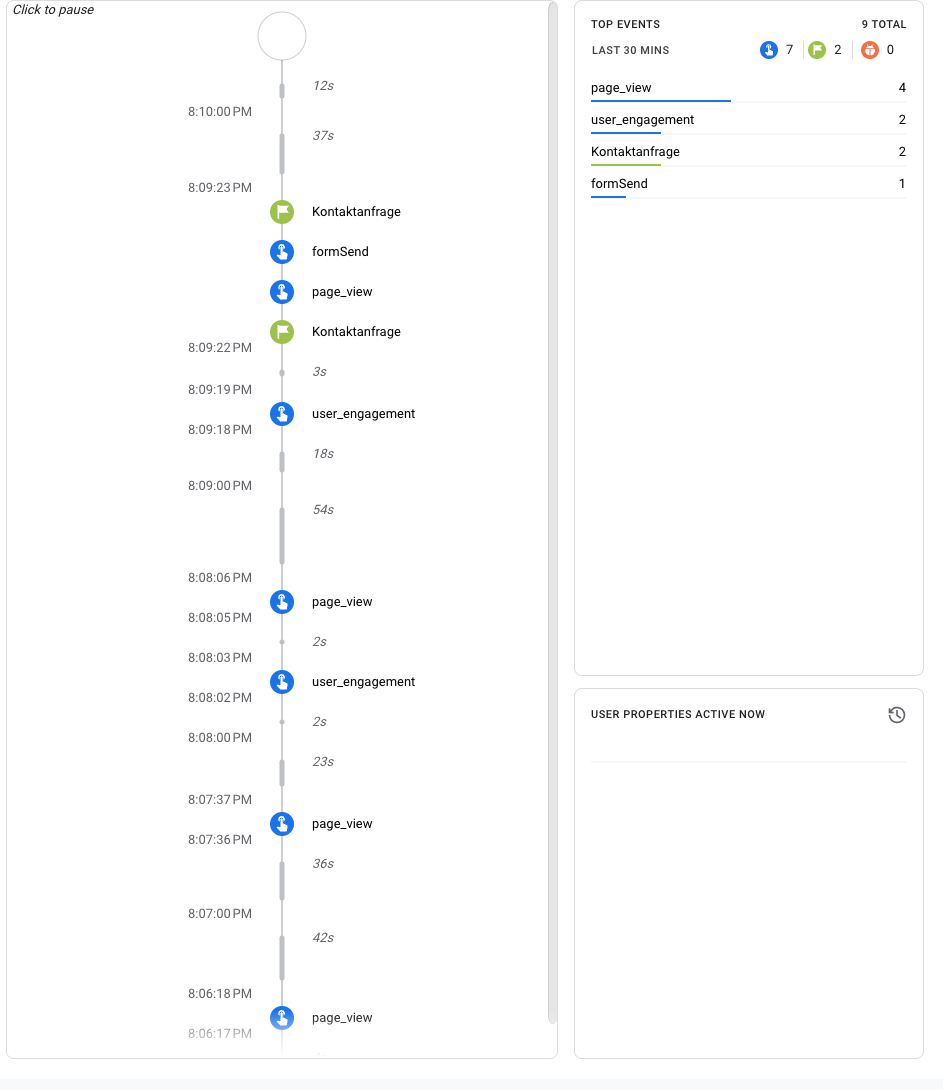Click the page_view icon near 8:07:37 PM

(282, 824)
